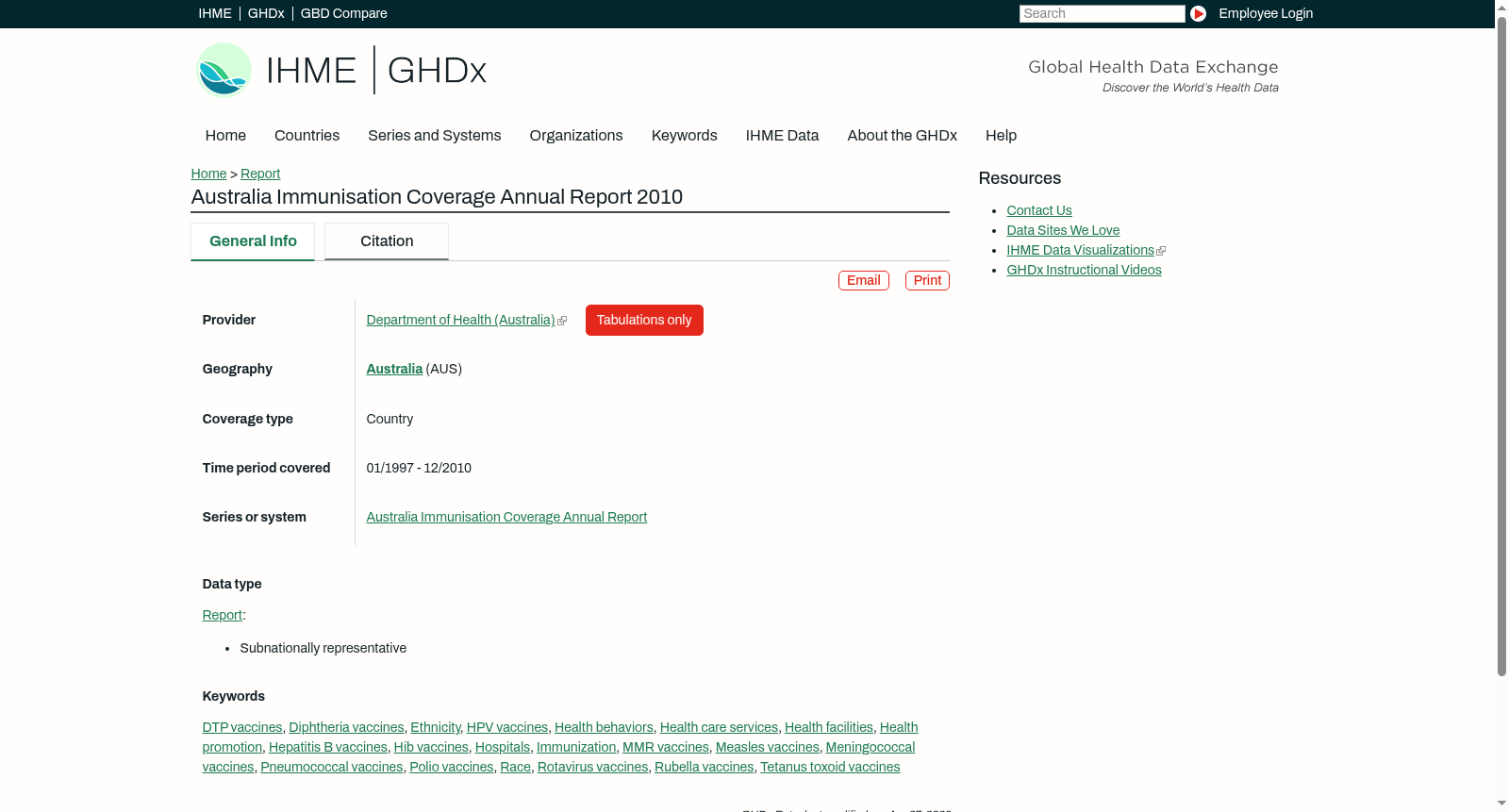
Task: Open Series and Systems menu item
Action: (435, 136)
